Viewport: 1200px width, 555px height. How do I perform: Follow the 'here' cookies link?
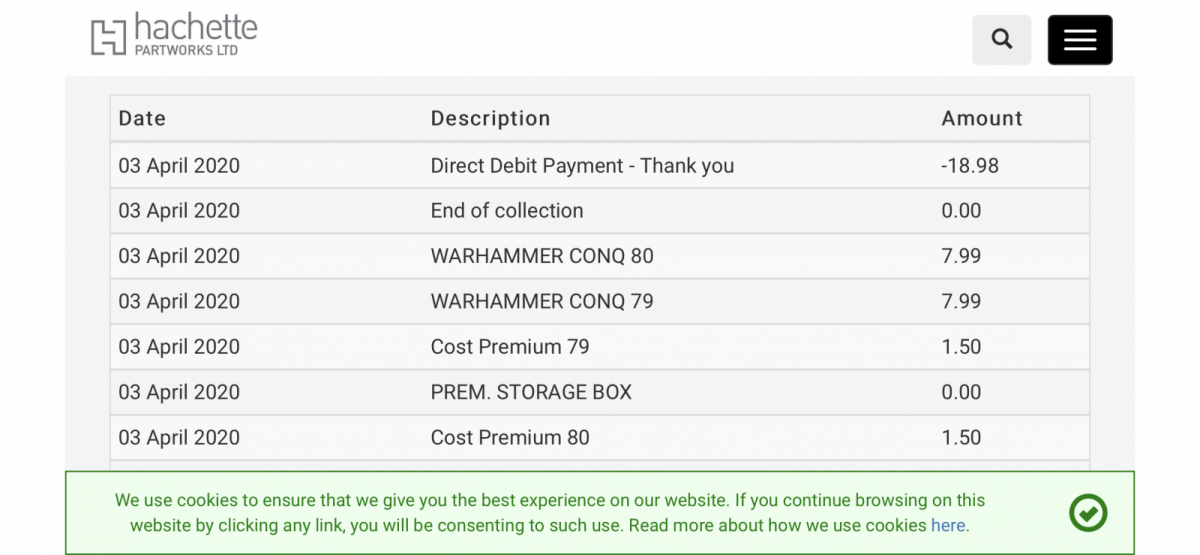948,525
